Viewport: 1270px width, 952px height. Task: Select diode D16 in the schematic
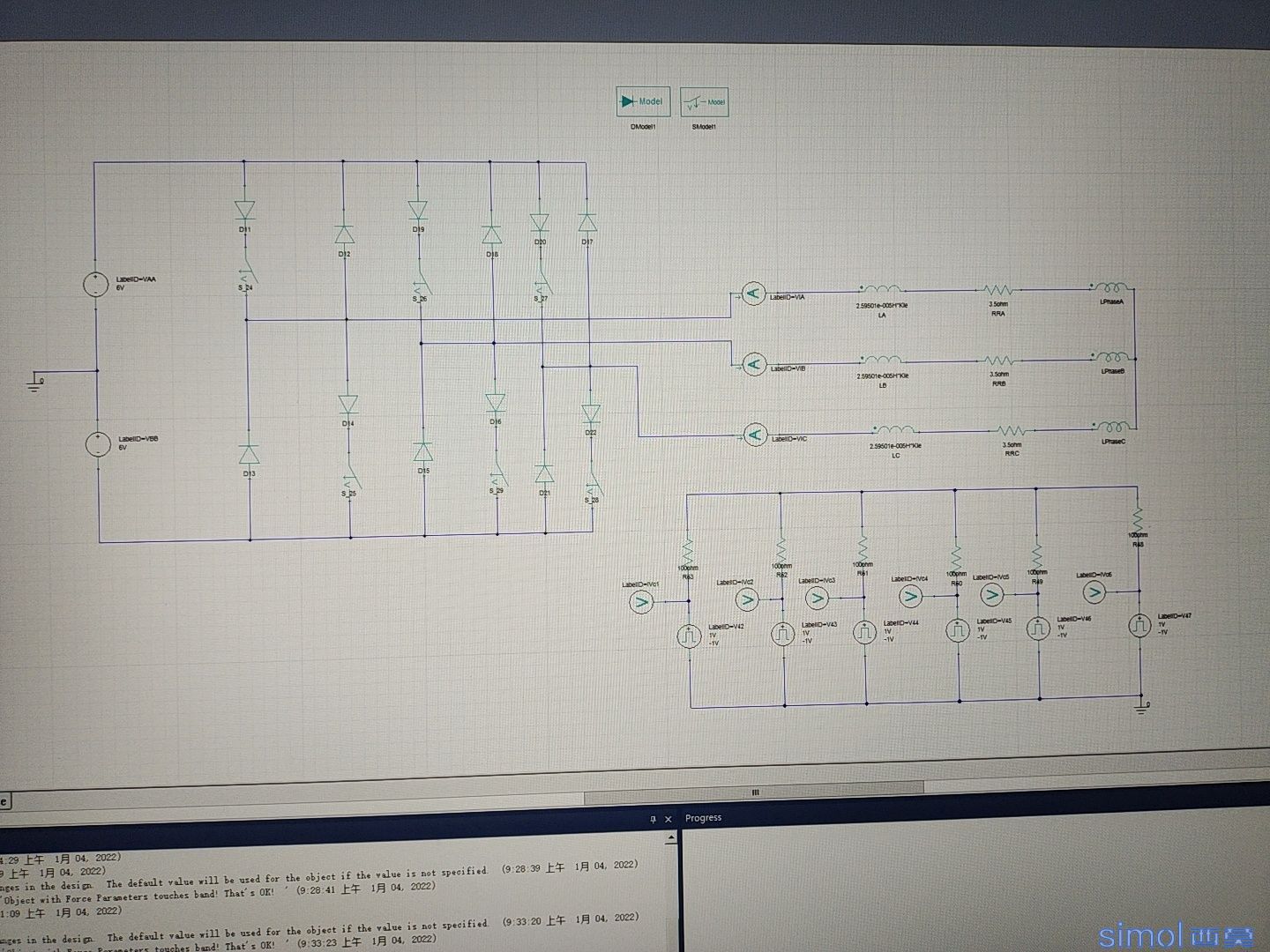tap(496, 403)
